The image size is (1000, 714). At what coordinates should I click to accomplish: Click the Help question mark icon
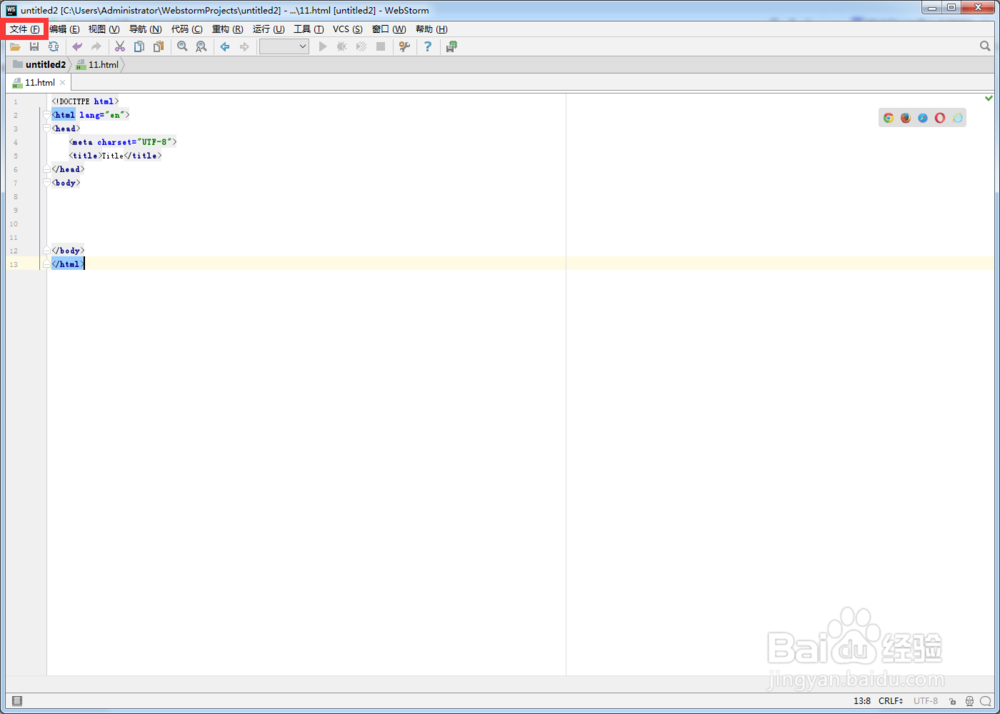[427, 46]
